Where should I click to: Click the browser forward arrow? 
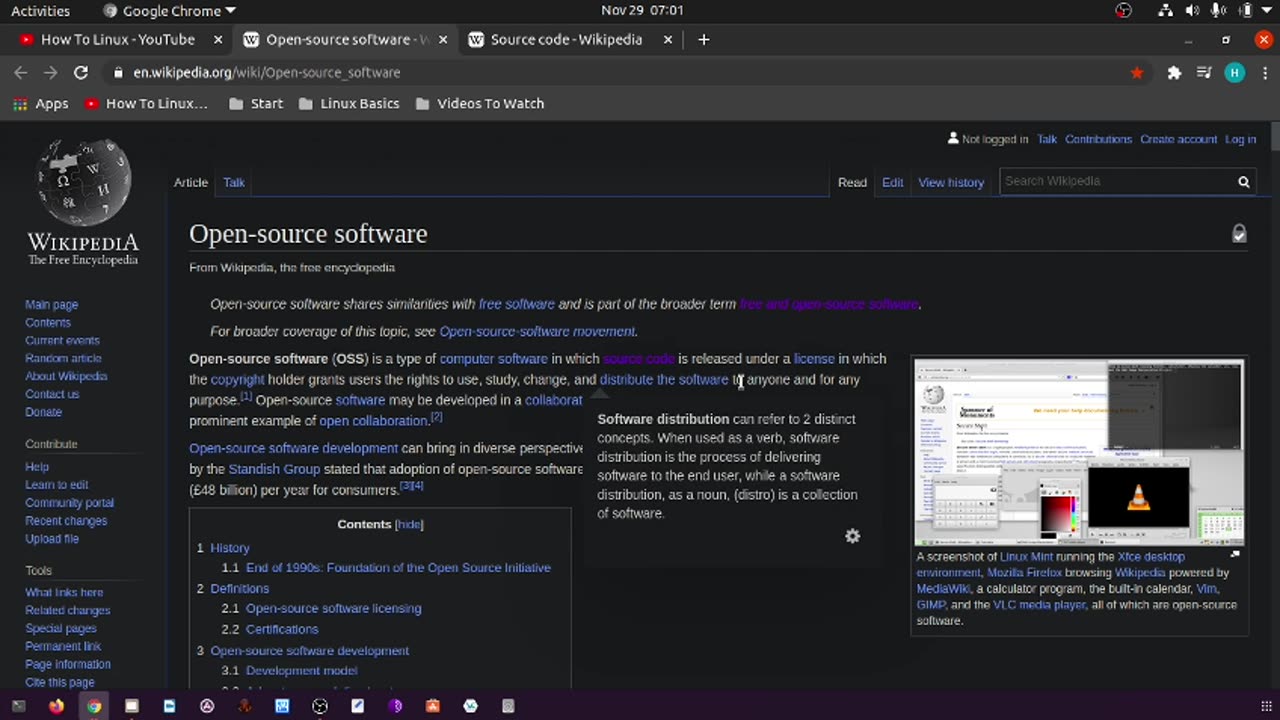(51, 72)
